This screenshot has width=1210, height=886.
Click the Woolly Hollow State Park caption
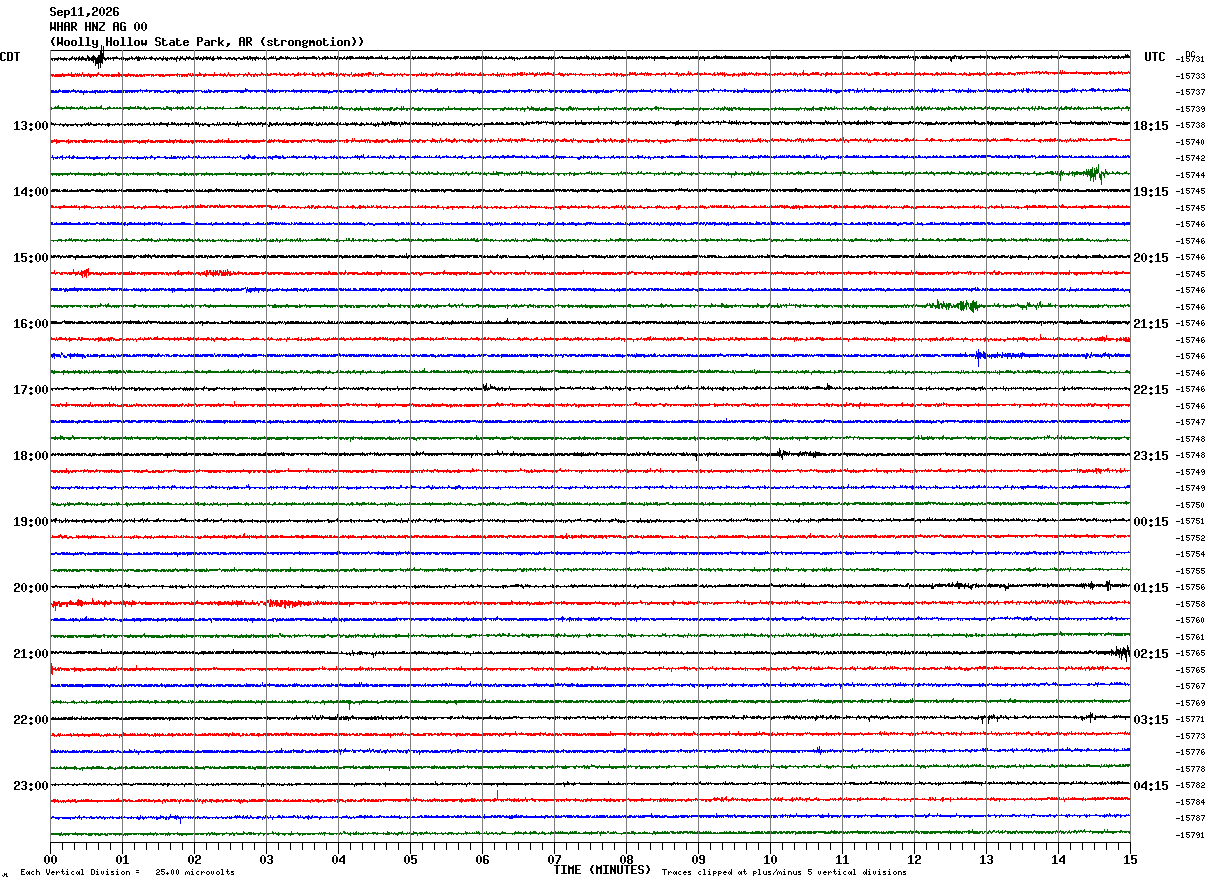coord(207,42)
